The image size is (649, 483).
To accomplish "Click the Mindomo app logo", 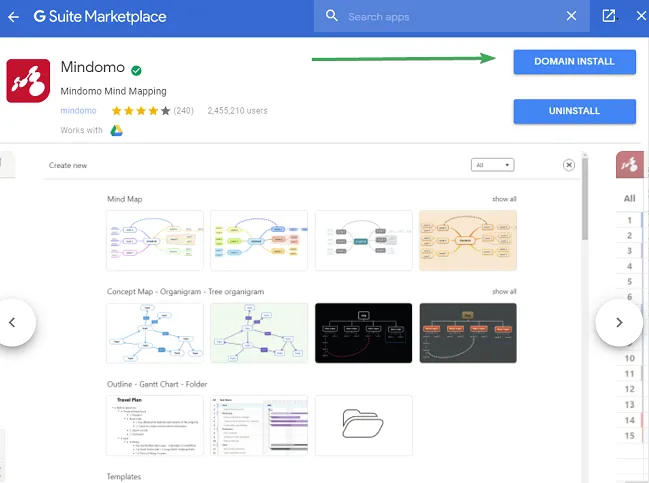I will click(29, 82).
